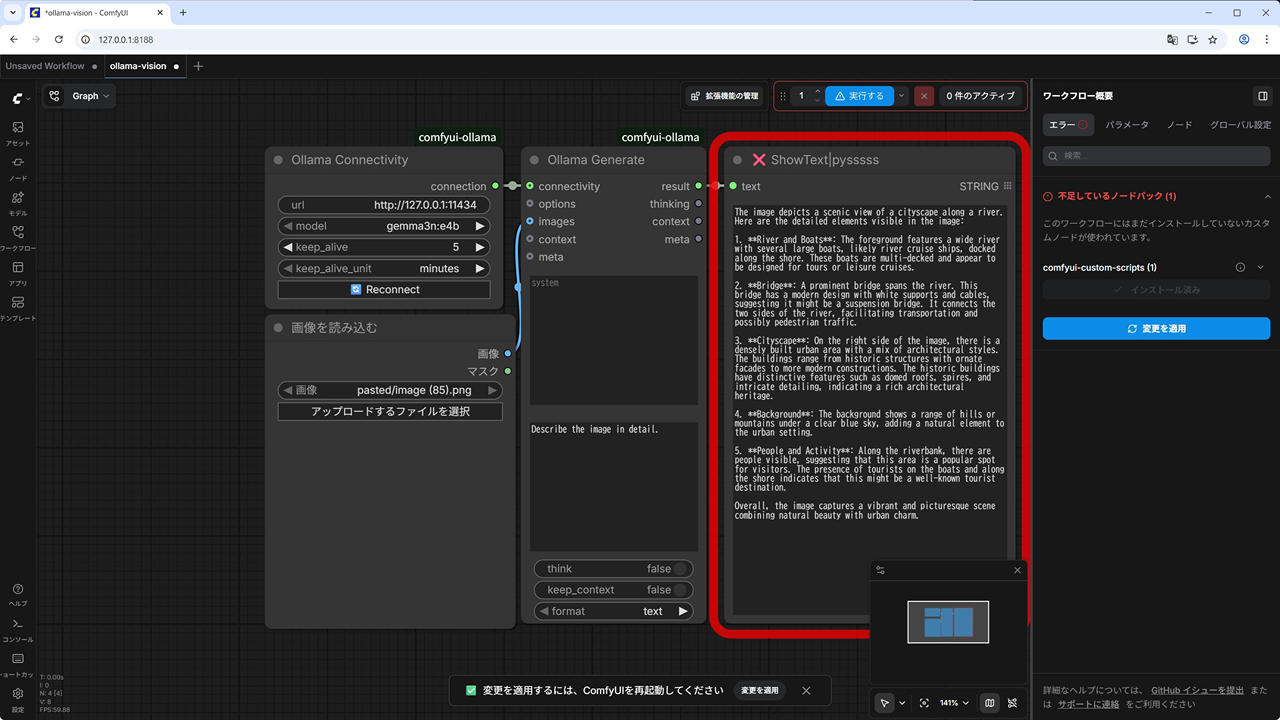Switch to the Unsaved Workflow tab
Viewport: 1280px width, 720px height.
pos(45,66)
